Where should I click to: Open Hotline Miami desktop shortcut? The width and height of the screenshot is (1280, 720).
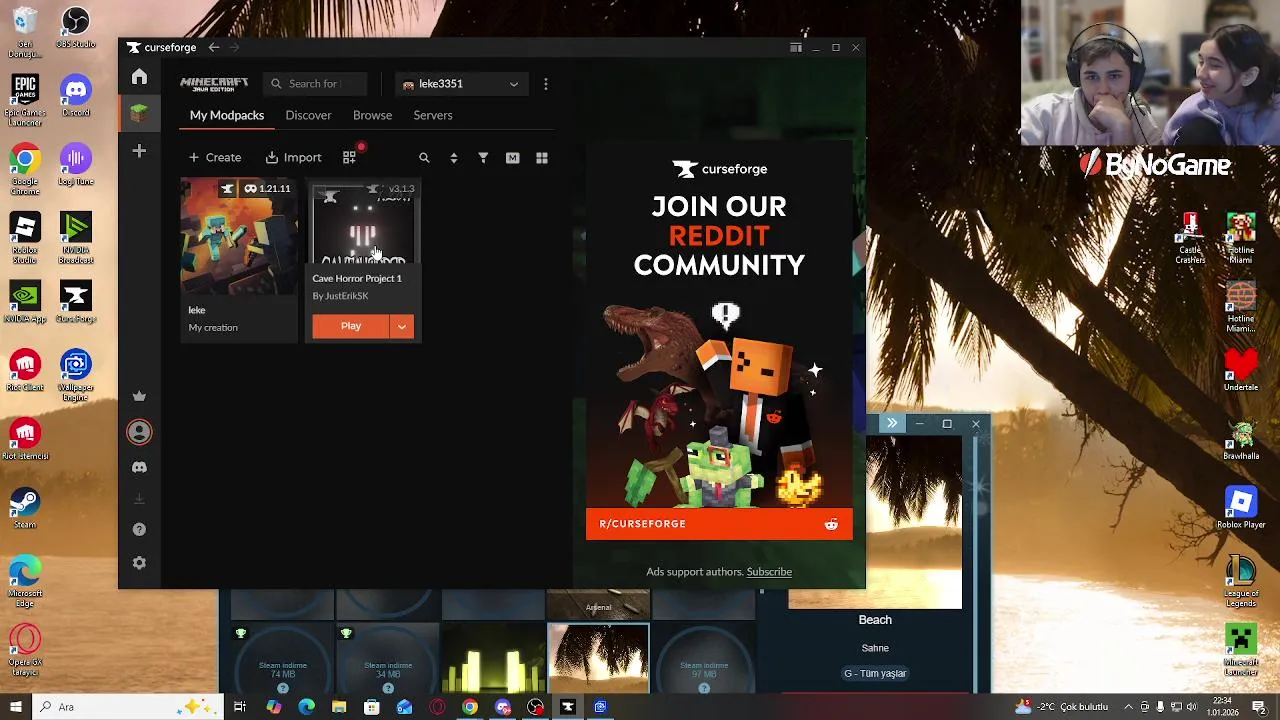pos(1241,238)
